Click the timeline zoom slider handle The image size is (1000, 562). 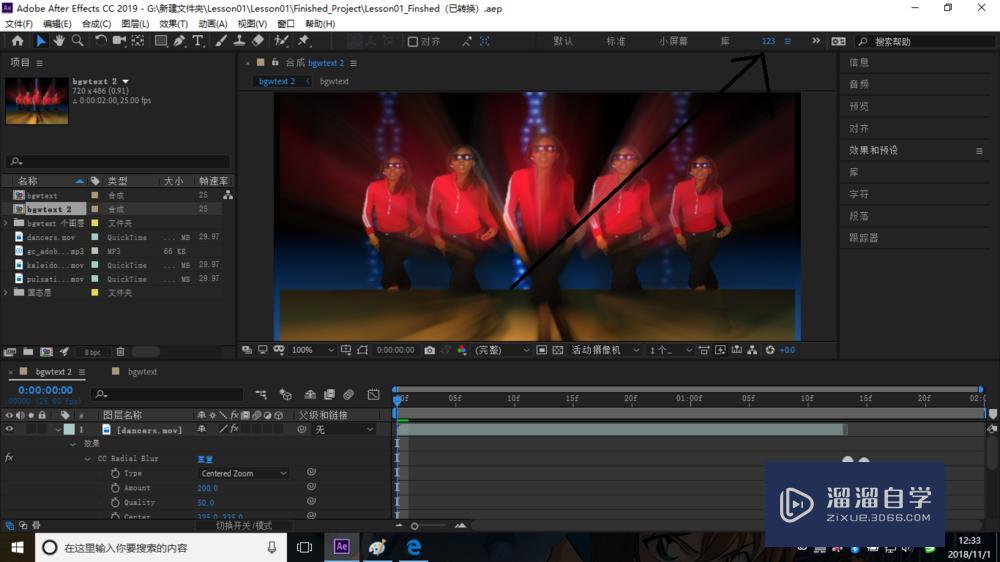pos(415,526)
